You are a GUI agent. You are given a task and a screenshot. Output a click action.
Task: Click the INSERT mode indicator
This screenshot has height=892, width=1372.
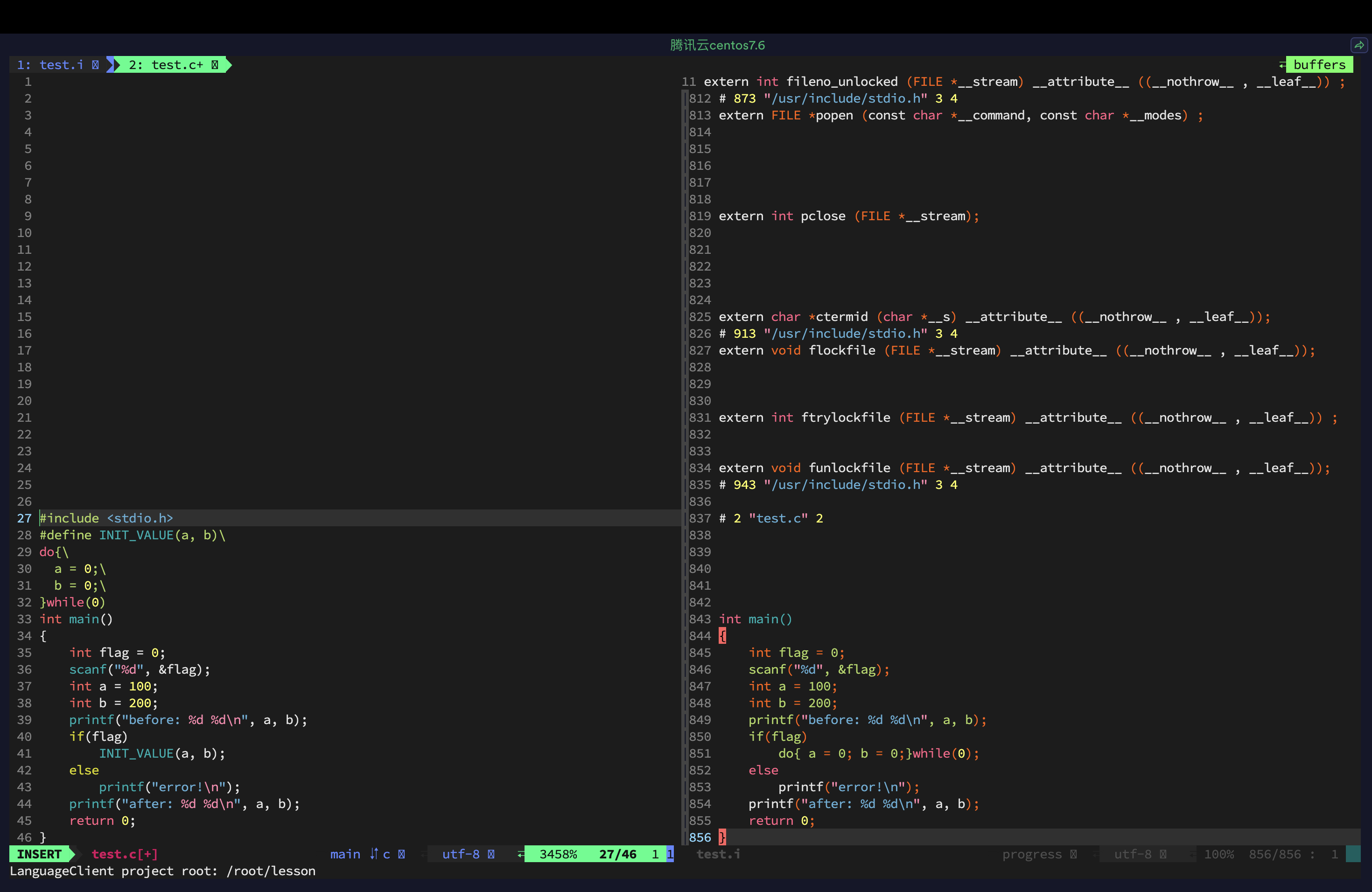tap(39, 854)
